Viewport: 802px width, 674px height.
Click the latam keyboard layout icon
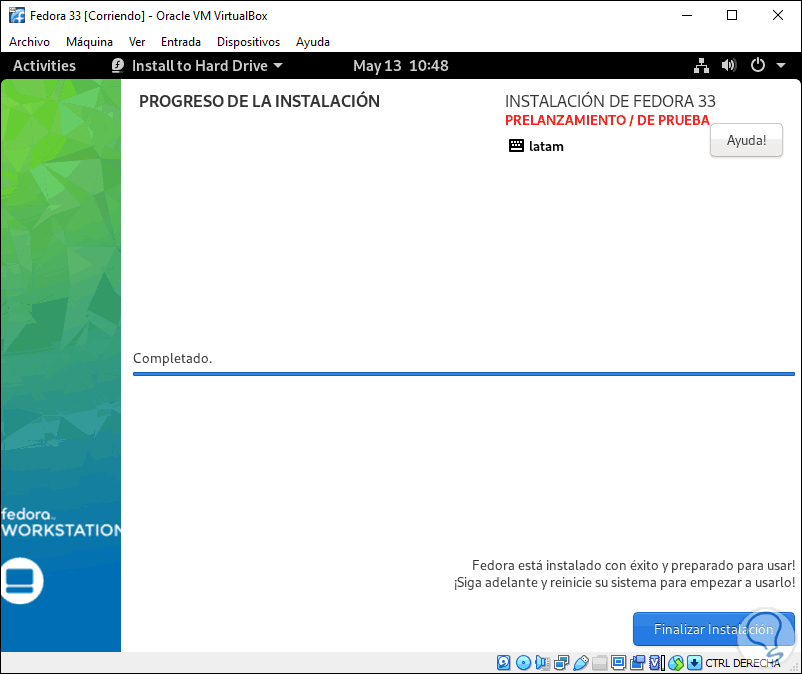coord(516,146)
